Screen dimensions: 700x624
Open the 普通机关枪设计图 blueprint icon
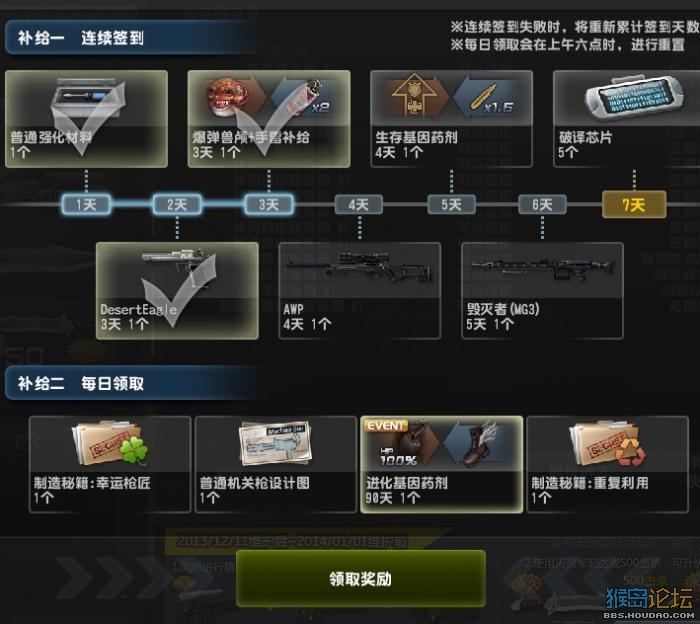tap(275, 444)
